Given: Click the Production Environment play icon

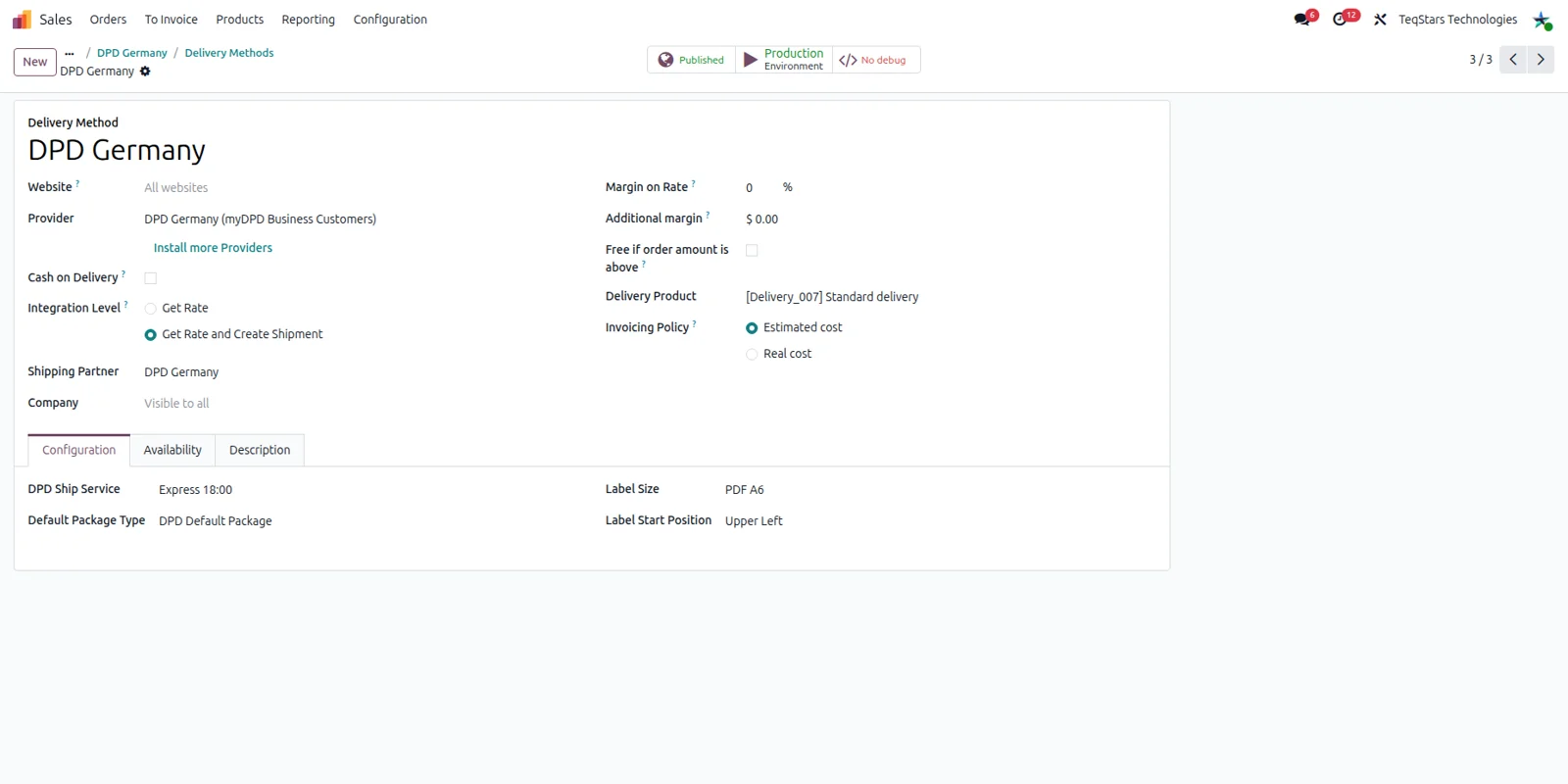Looking at the screenshot, I should coord(751,60).
